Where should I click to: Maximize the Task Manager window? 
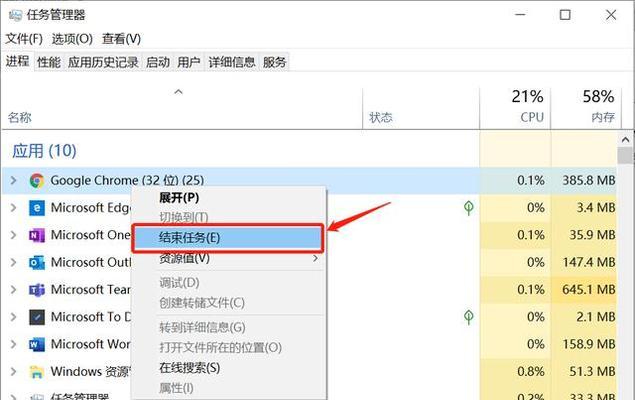[x=565, y=15]
